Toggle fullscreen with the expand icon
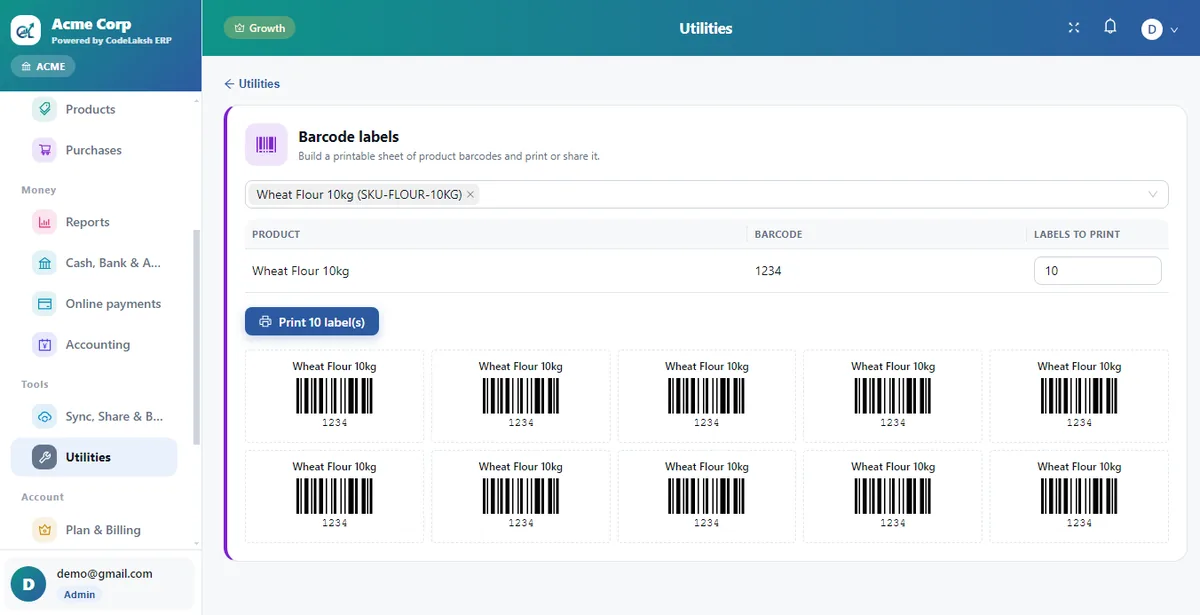Image resolution: width=1200 pixels, height=615 pixels. coord(1074,28)
